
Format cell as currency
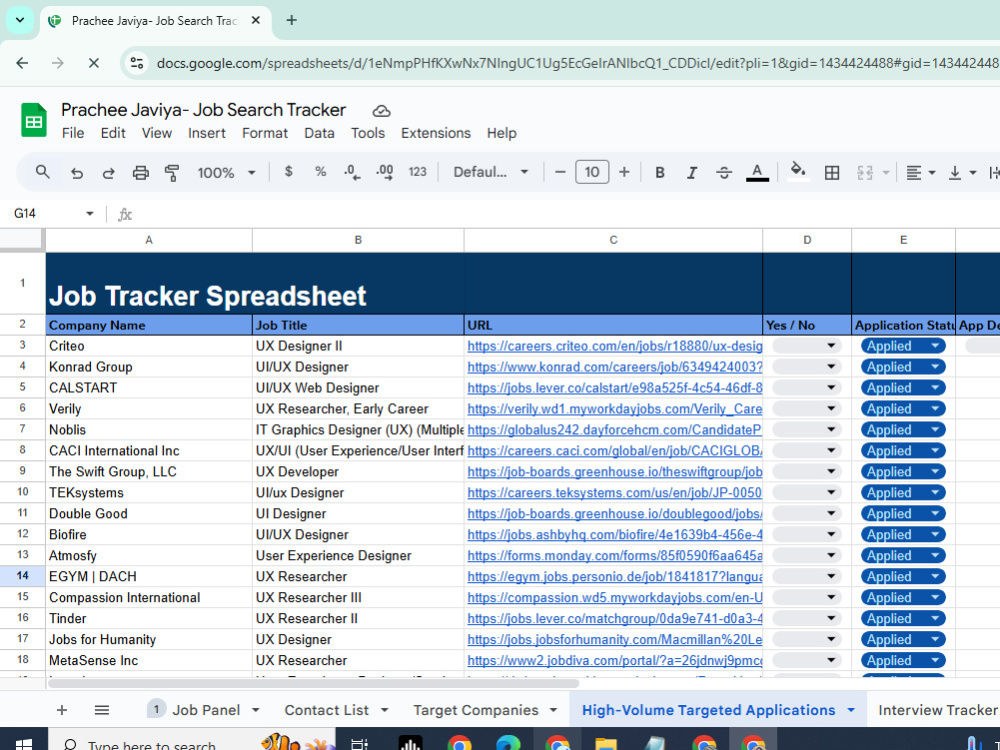pyautogui.click(x=289, y=172)
